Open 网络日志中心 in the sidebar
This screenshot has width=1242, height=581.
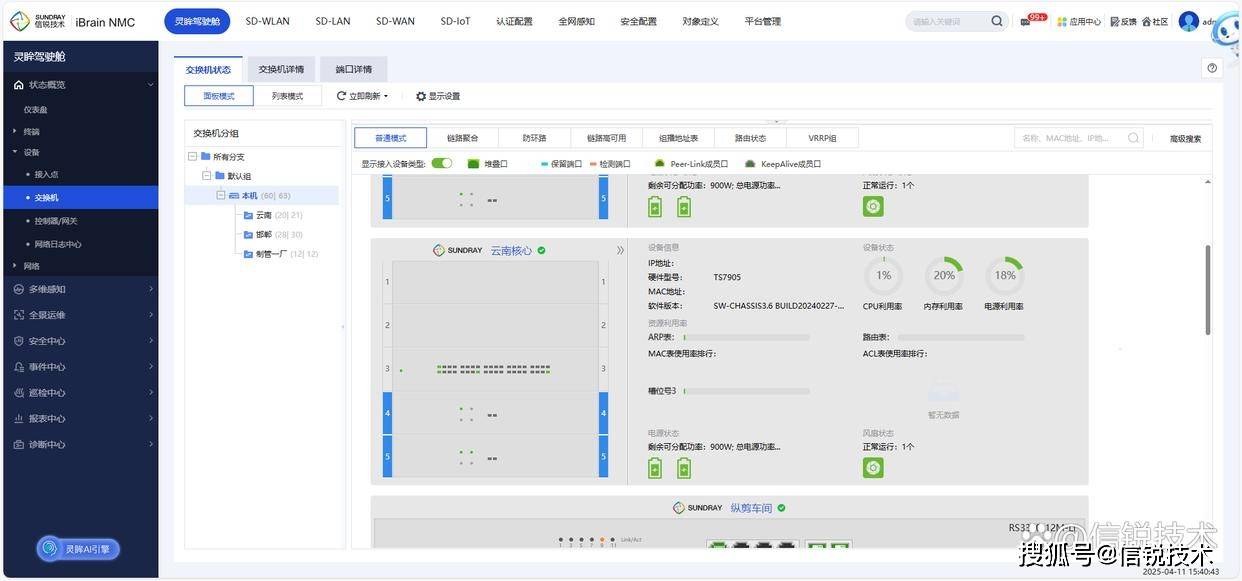[x=58, y=244]
